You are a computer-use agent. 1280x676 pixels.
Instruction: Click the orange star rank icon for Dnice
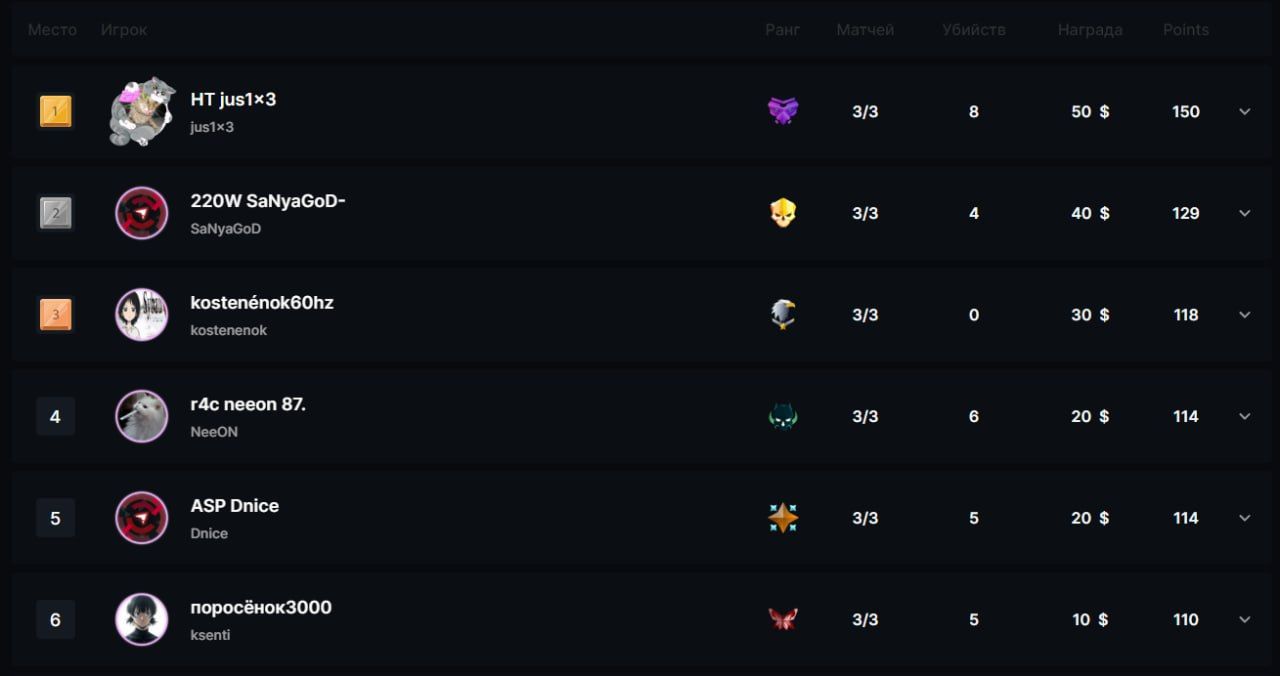(x=783, y=518)
